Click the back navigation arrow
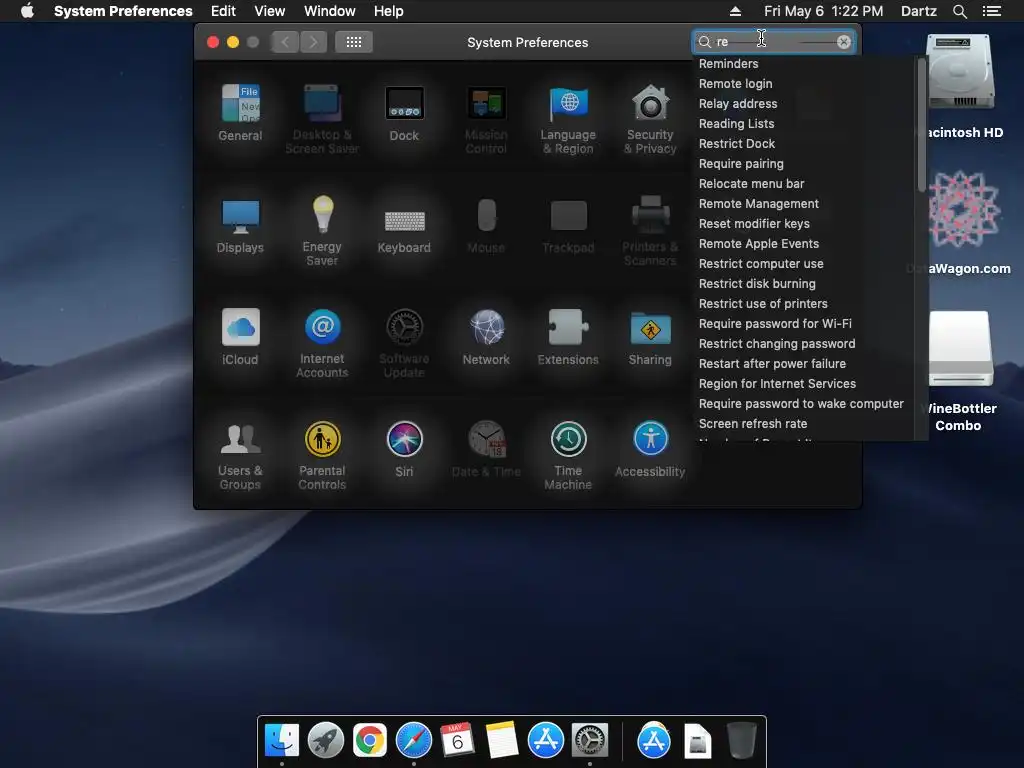 point(285,42)
